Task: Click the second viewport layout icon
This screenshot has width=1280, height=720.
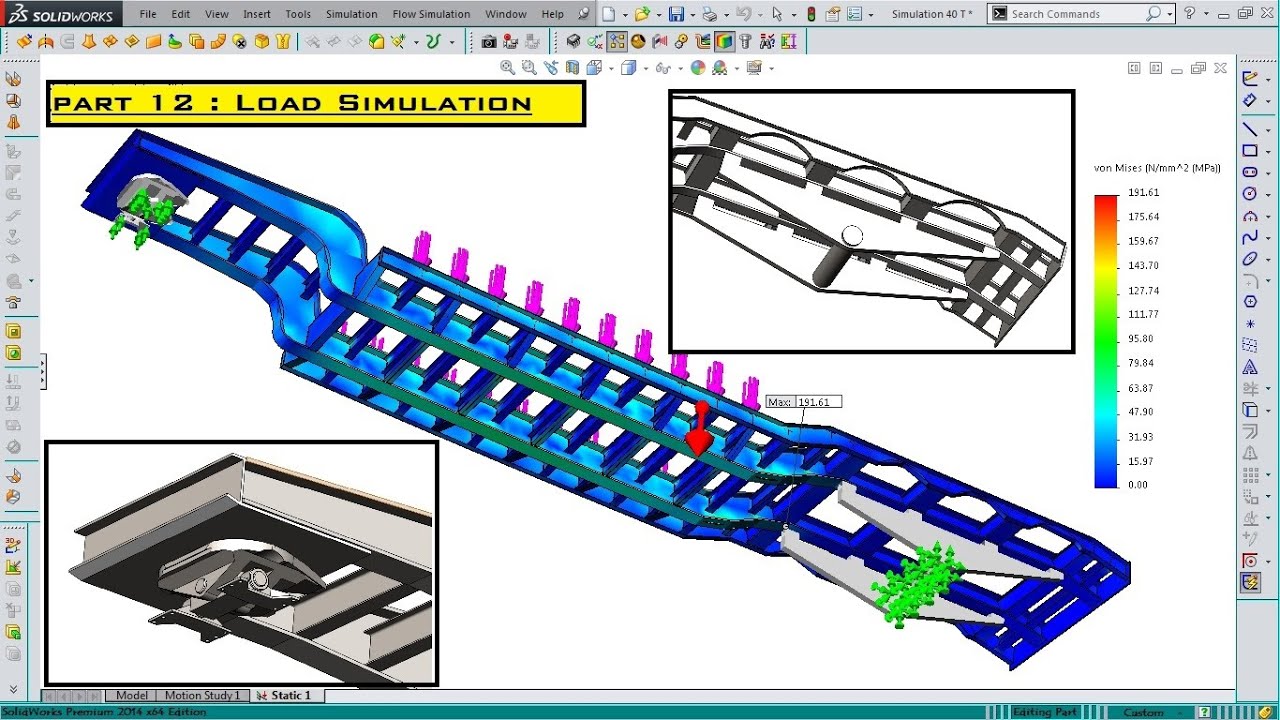Action: tap(1156, 68)
